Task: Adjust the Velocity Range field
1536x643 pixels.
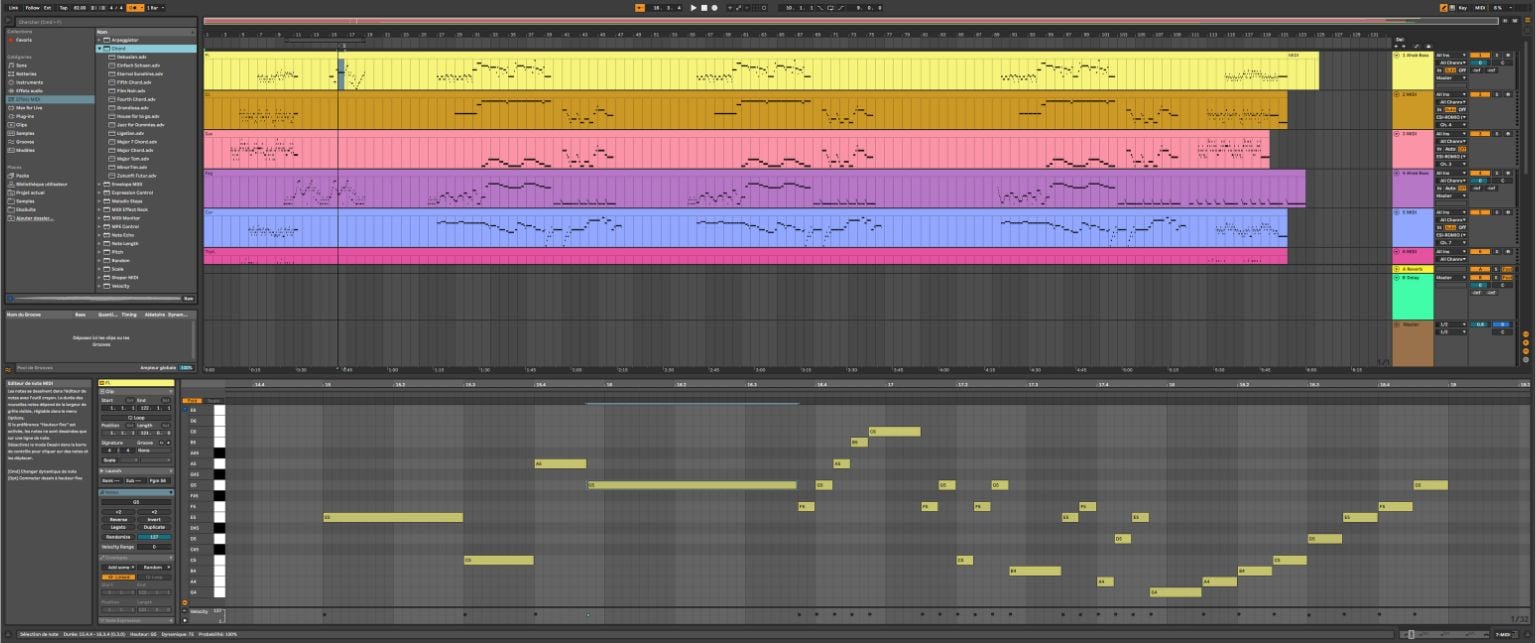Action: (154, 547)
